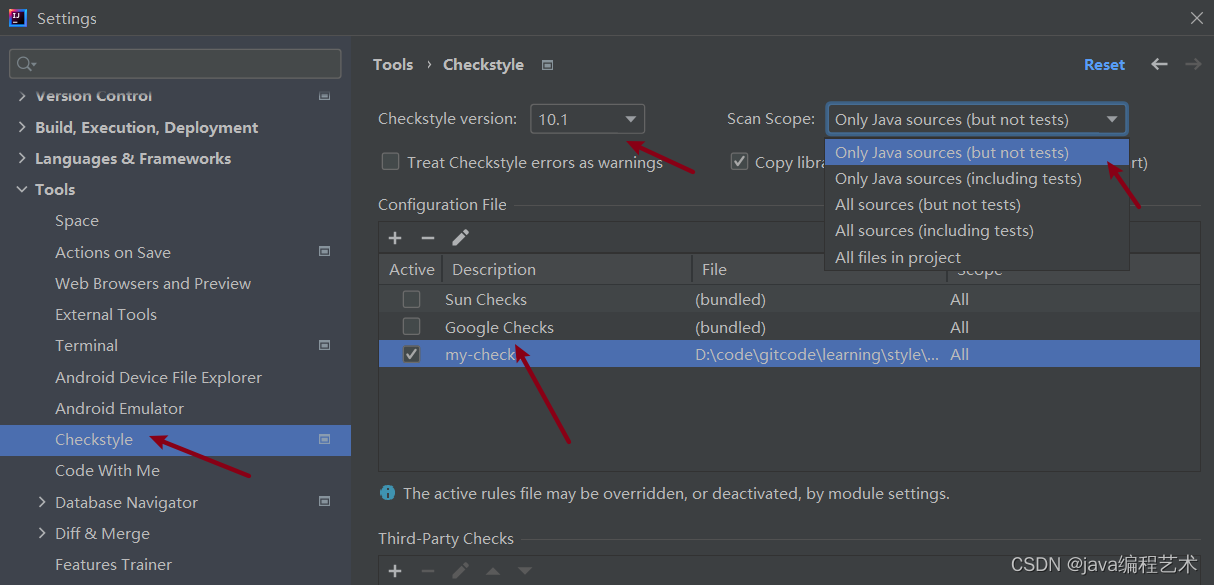Click the Reset link

(x=1104, y=64)
